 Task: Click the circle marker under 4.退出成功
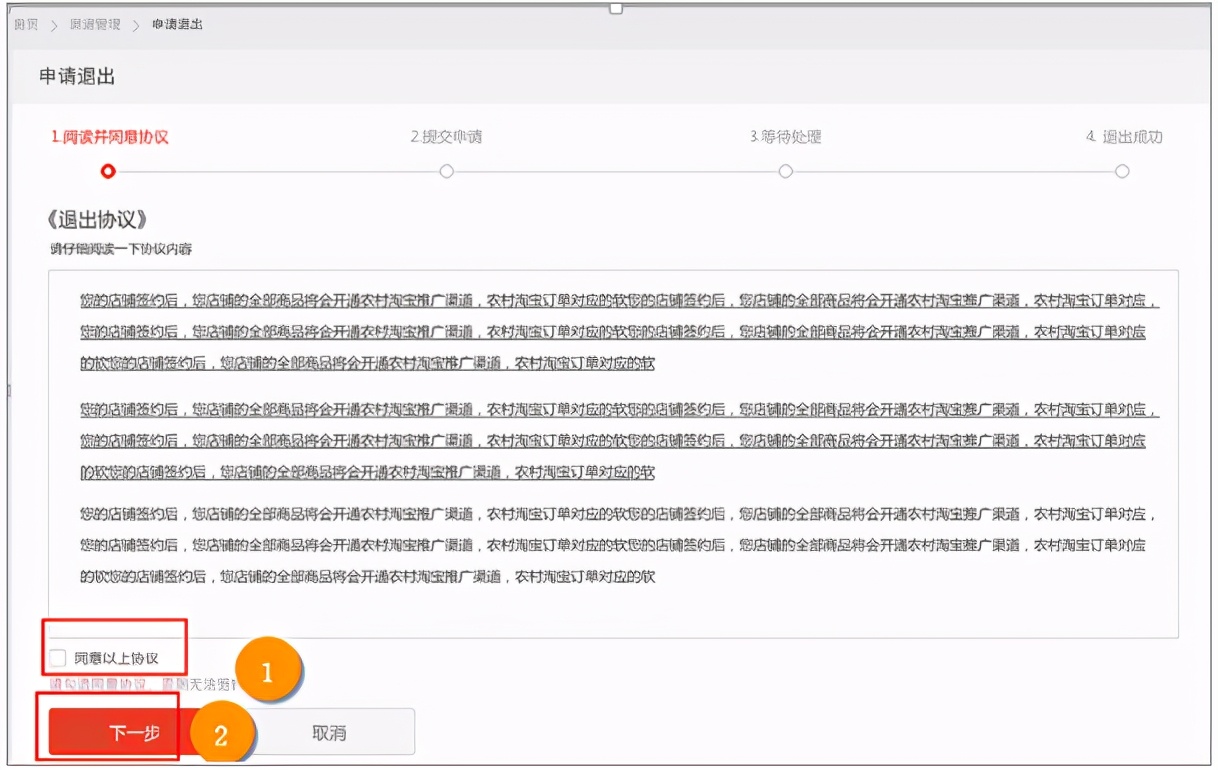point(1122,171)
